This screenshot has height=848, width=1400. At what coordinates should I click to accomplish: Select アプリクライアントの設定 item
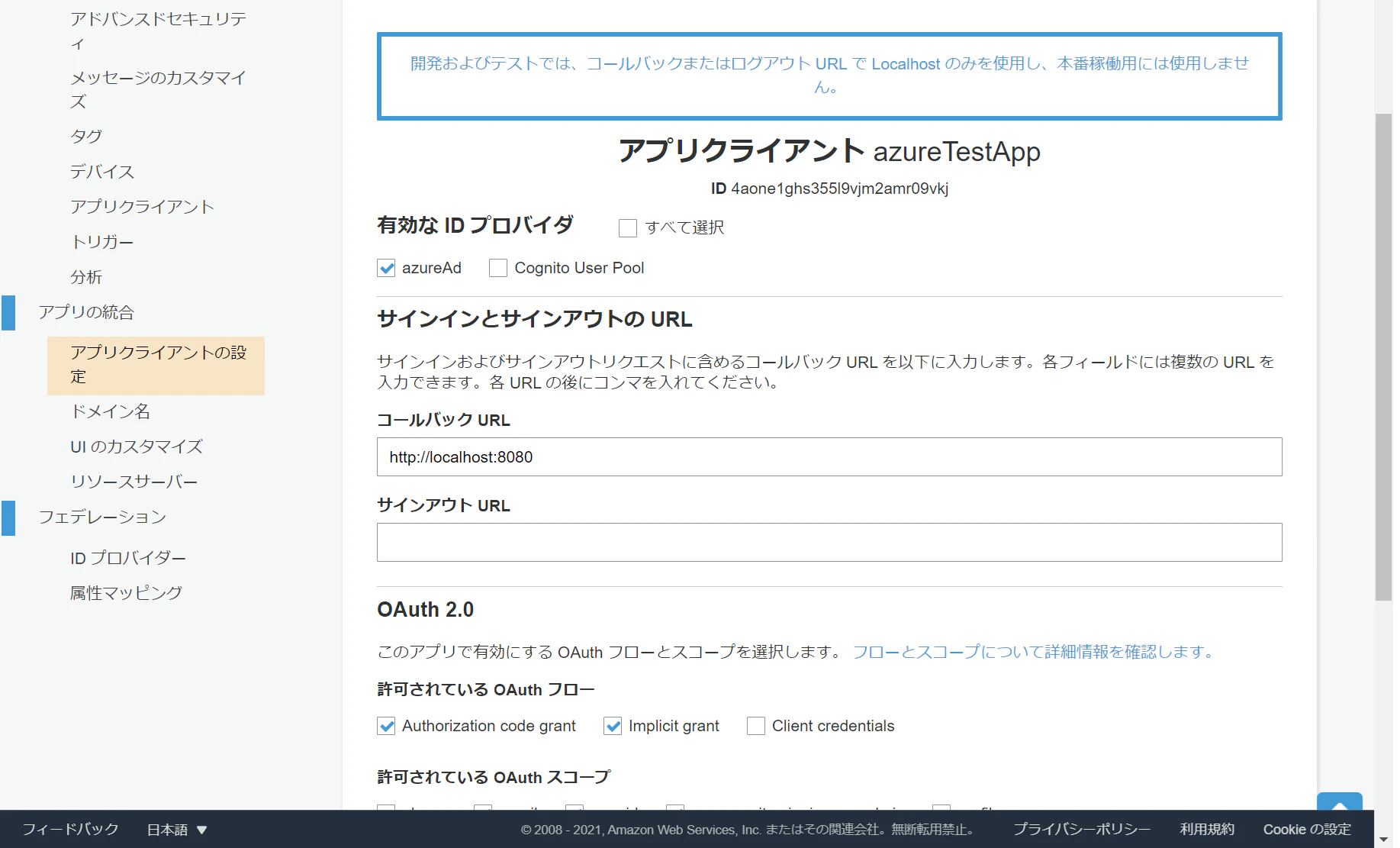click(156, 365)
